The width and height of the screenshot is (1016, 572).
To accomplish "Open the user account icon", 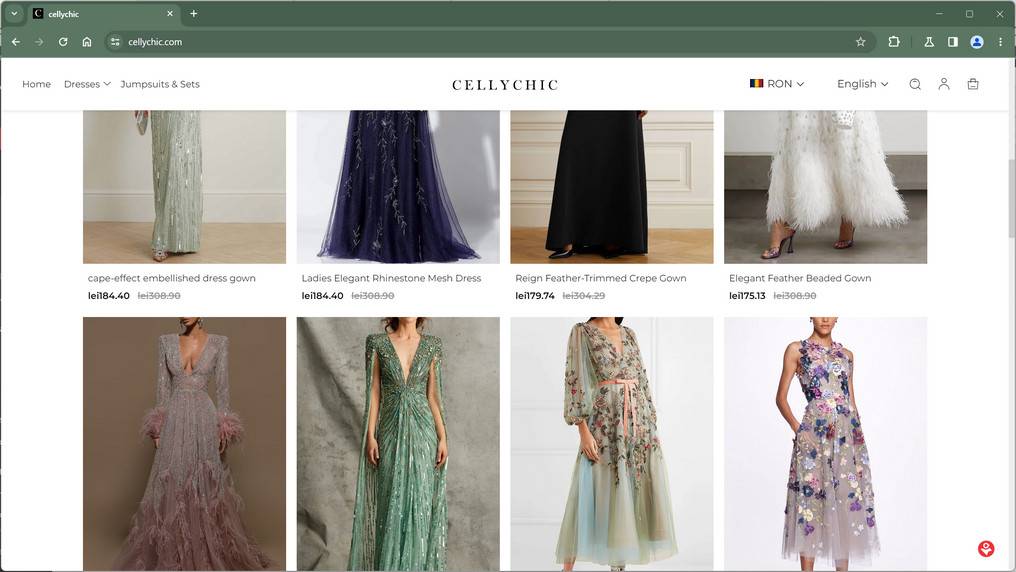I will coord(944,84).
